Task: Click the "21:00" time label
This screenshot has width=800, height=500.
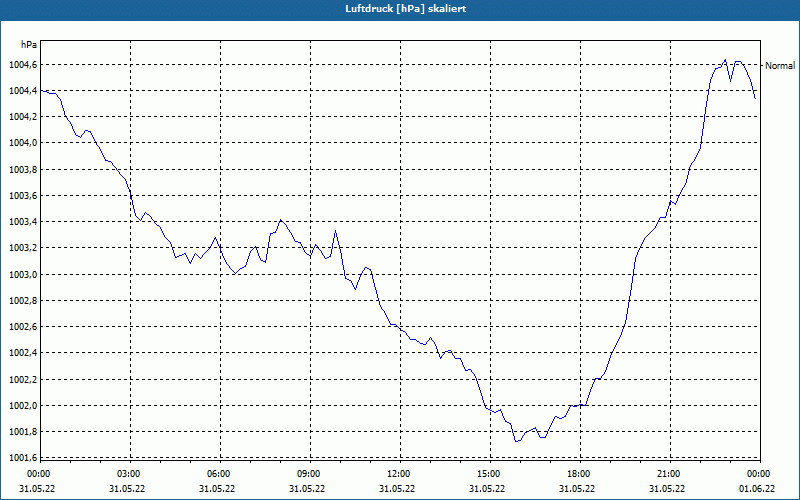Action: (x=670, y=474)
